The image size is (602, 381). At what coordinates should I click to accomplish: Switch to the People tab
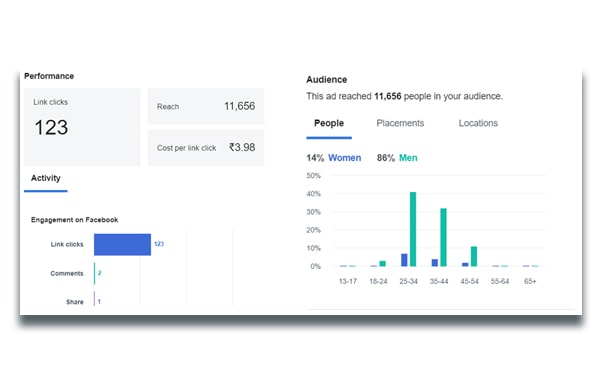coord(329,123)
